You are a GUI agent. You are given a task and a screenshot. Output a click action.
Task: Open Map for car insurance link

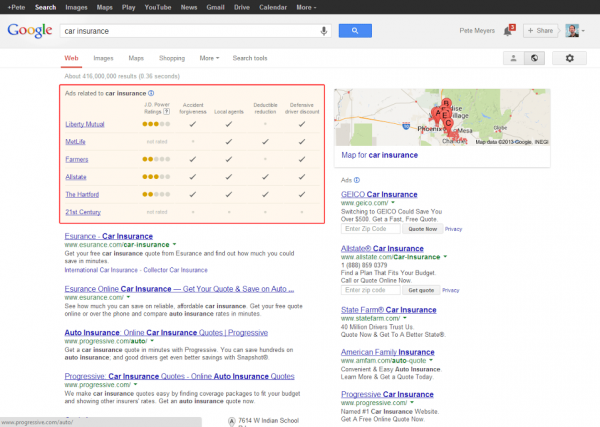(x=380, y=155)
